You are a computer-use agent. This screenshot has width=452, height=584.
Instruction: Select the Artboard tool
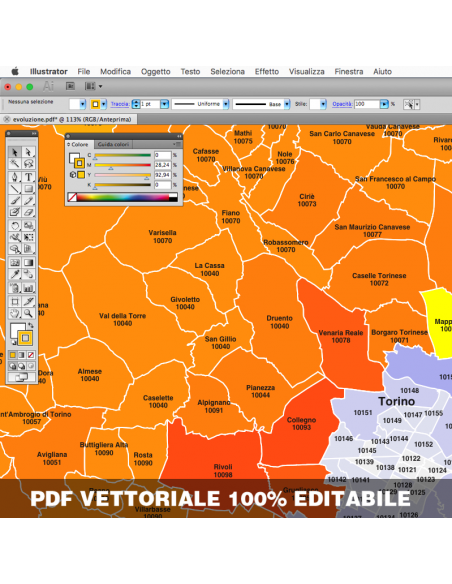point(15,301)
